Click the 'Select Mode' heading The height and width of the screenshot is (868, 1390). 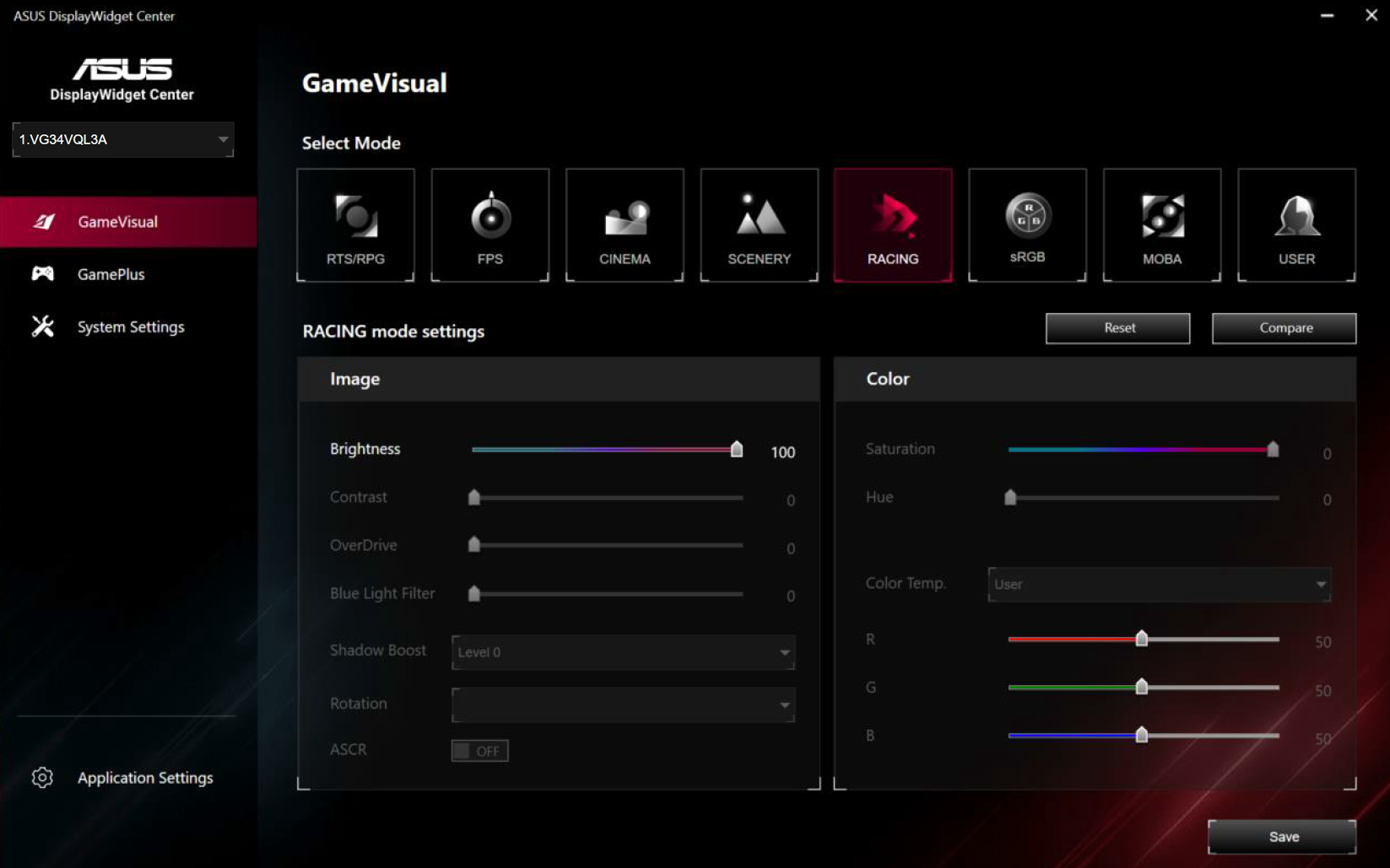[x=351, y=143]
